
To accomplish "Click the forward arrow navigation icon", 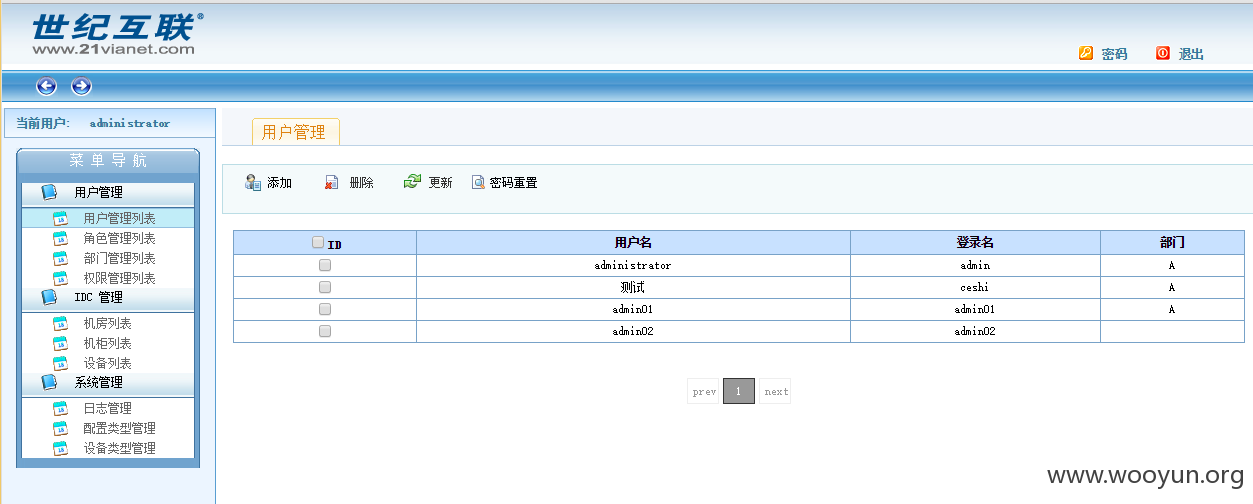I will (82, 86).
